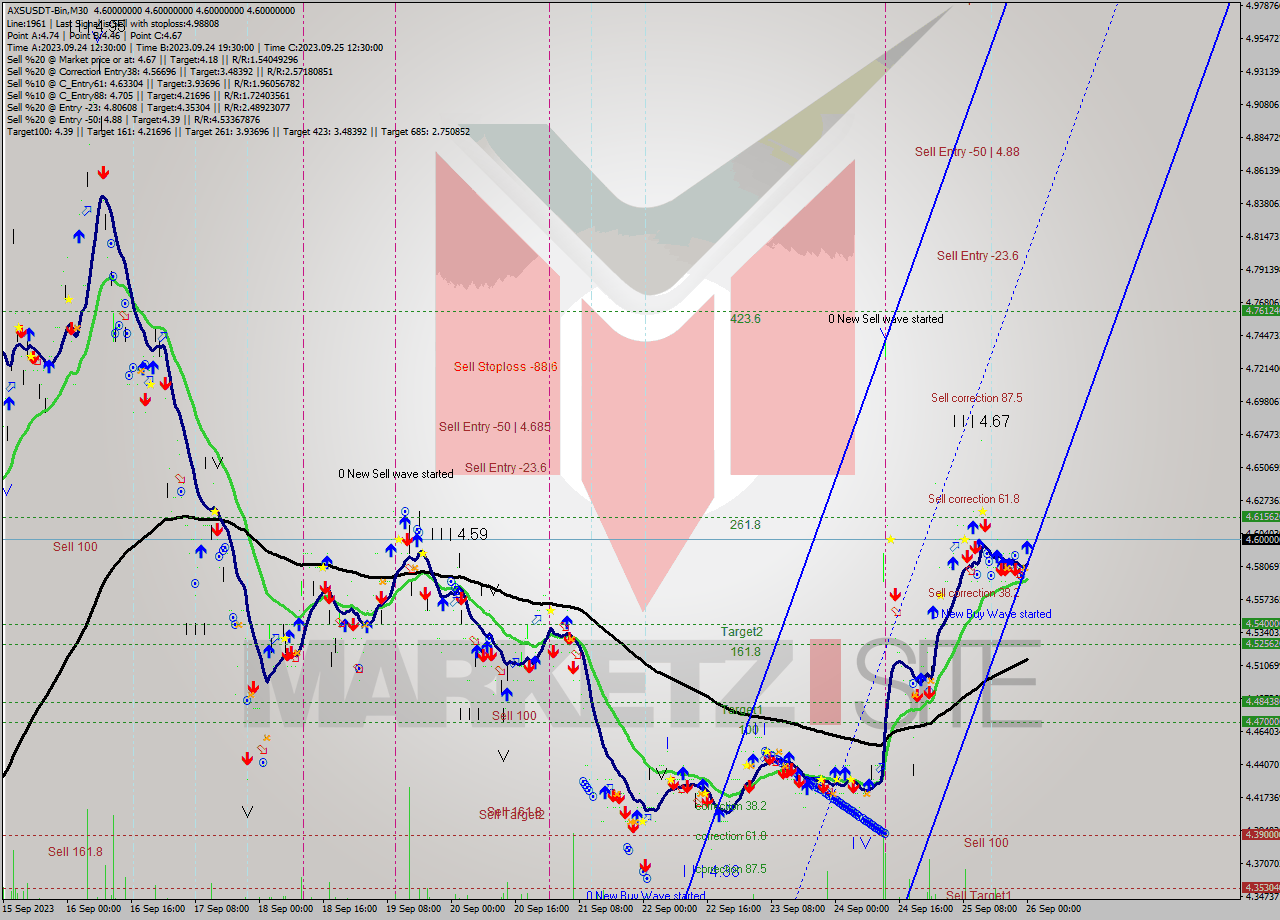Click the 4.97870 price axis value
This screenshot has height=920, width=1280.
[1261, 6]
